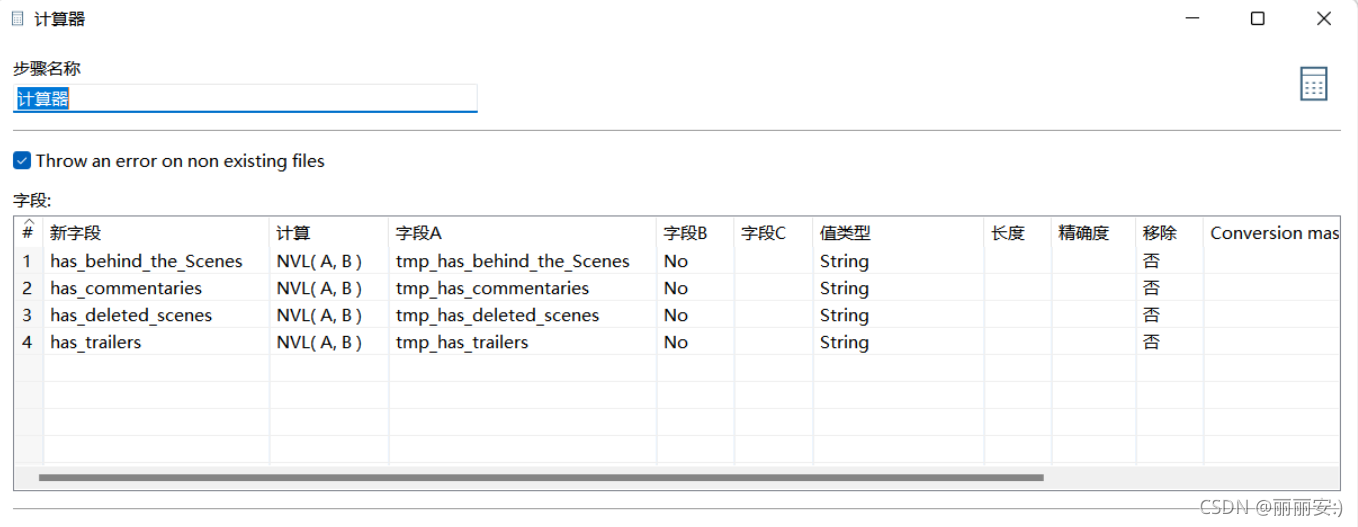Select tmp_has_commentaries field A cell

pos(522,288)
